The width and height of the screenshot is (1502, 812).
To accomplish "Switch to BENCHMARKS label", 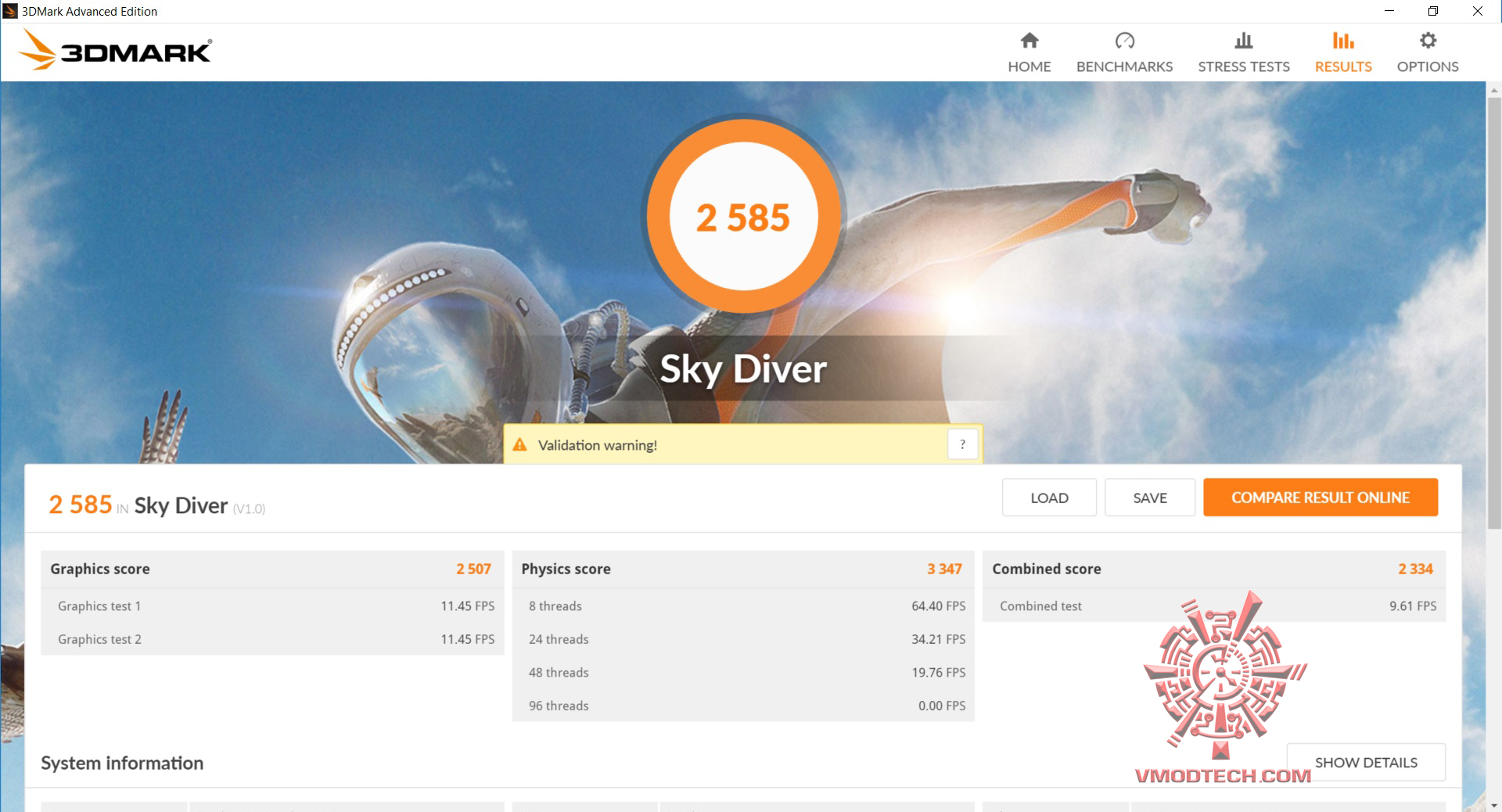I will pyautogui.click(x=1124, y=66).
